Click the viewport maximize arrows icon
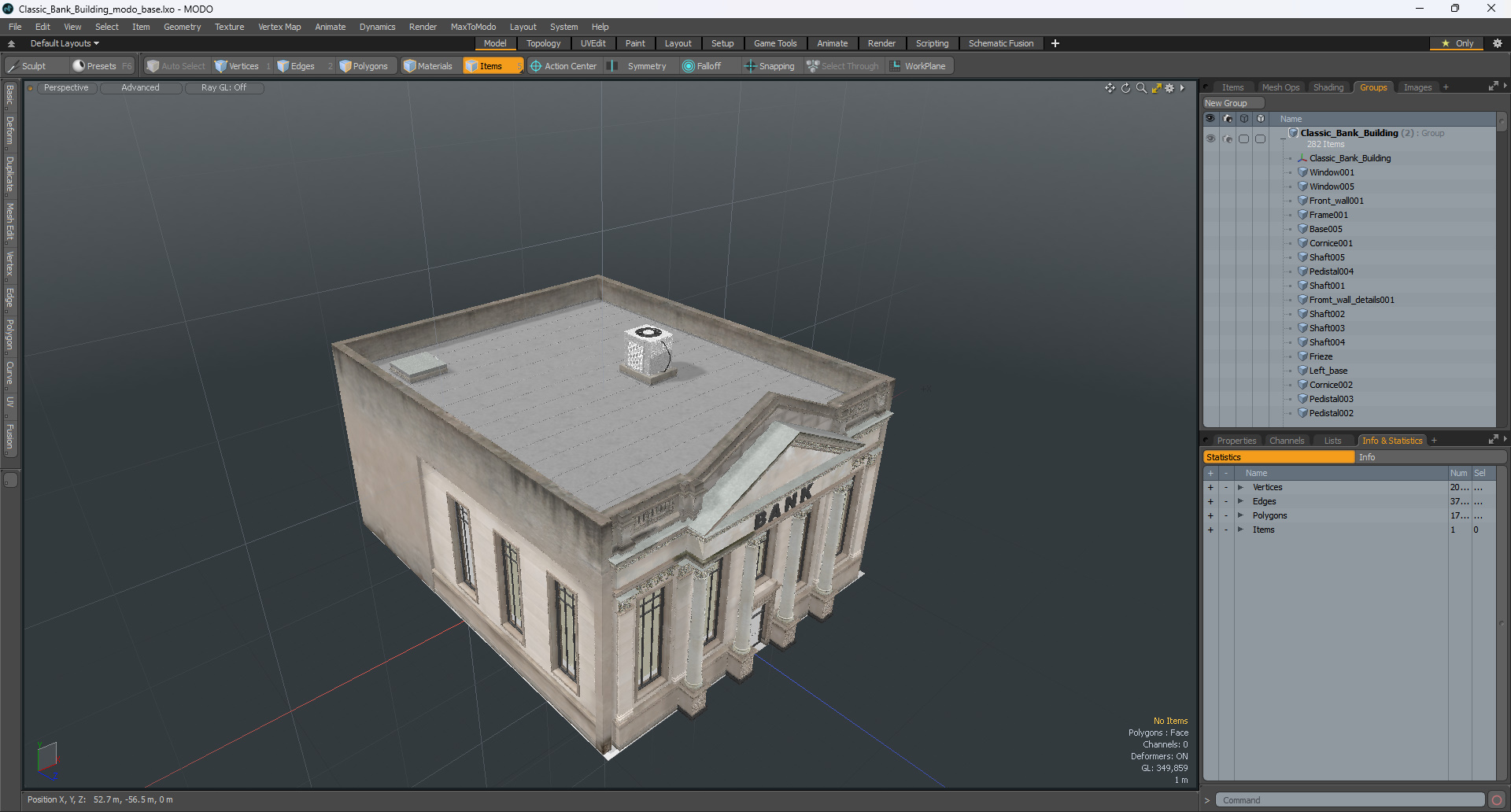 [1156, 88]
